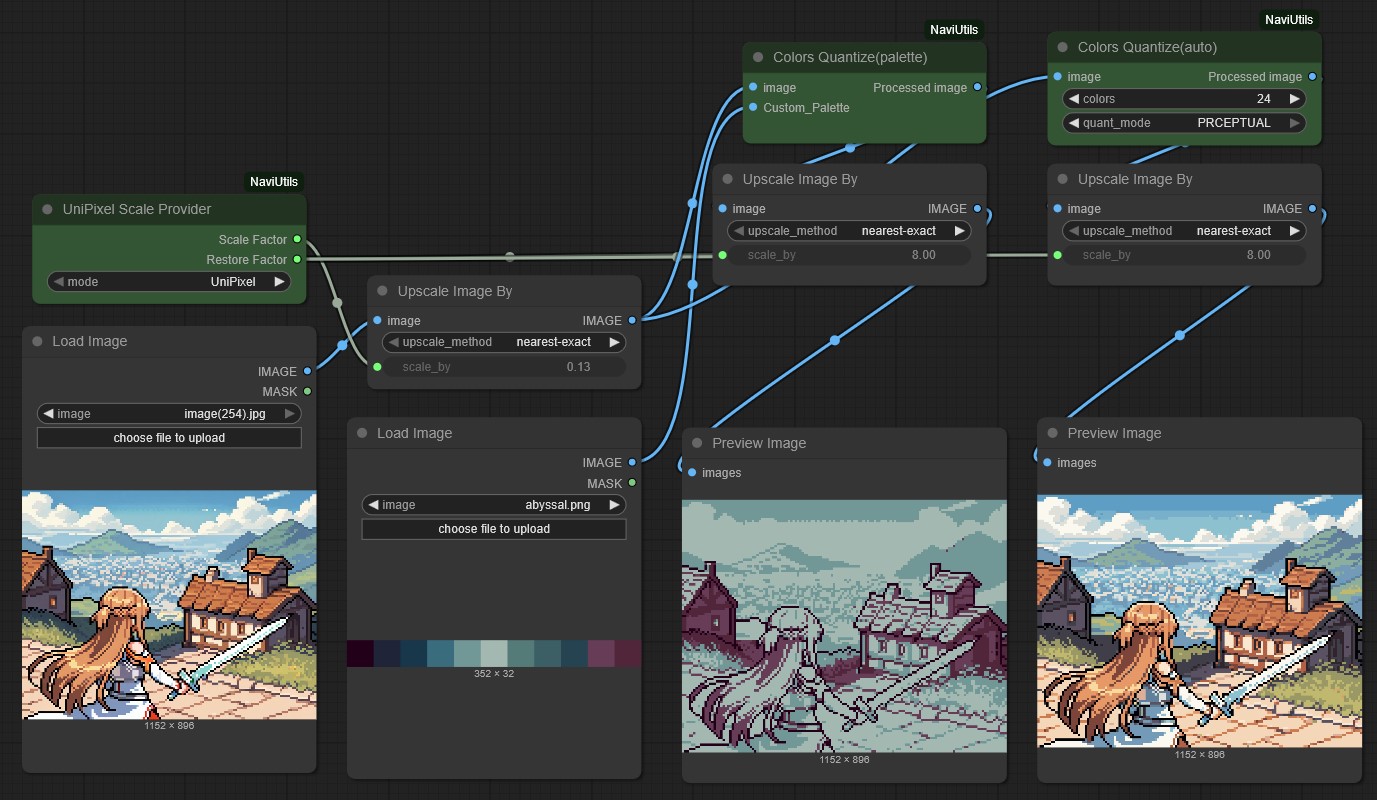The height and width of the screenshot is (800, 1377).
Task: Click the Colors Quantize(palette) node's title dot
Action: (758, 57)
